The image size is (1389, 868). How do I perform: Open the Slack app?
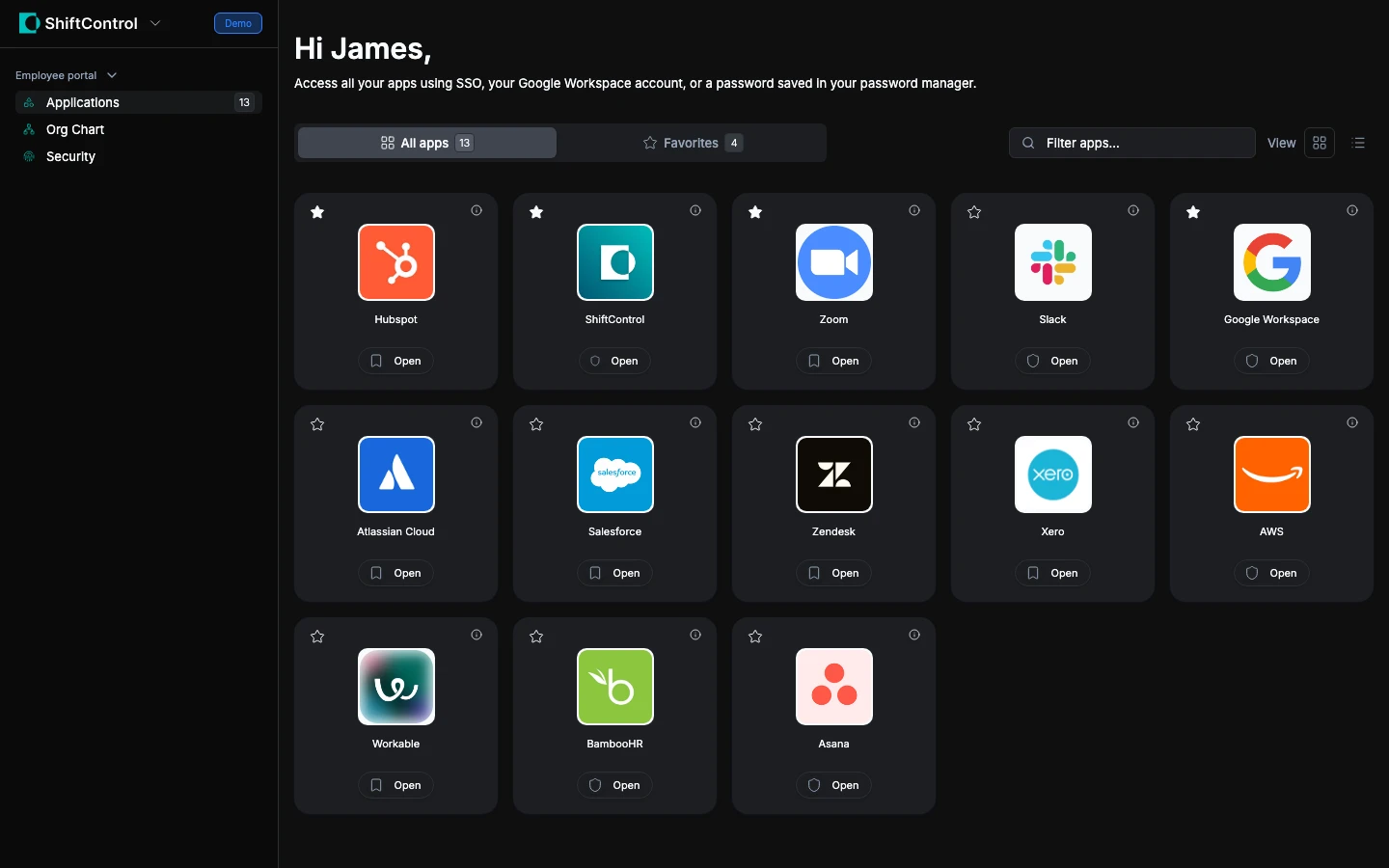click(x=1053, y=361)
